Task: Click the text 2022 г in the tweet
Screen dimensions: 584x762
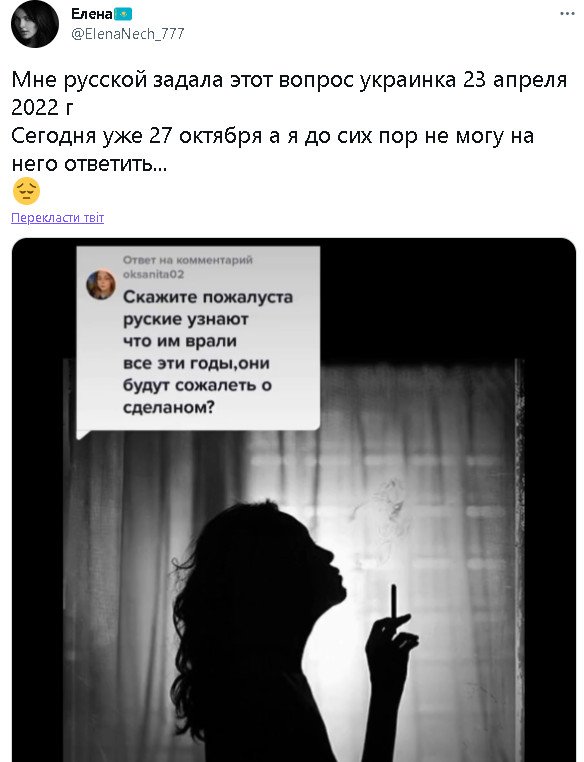Action: click(42, 108)
